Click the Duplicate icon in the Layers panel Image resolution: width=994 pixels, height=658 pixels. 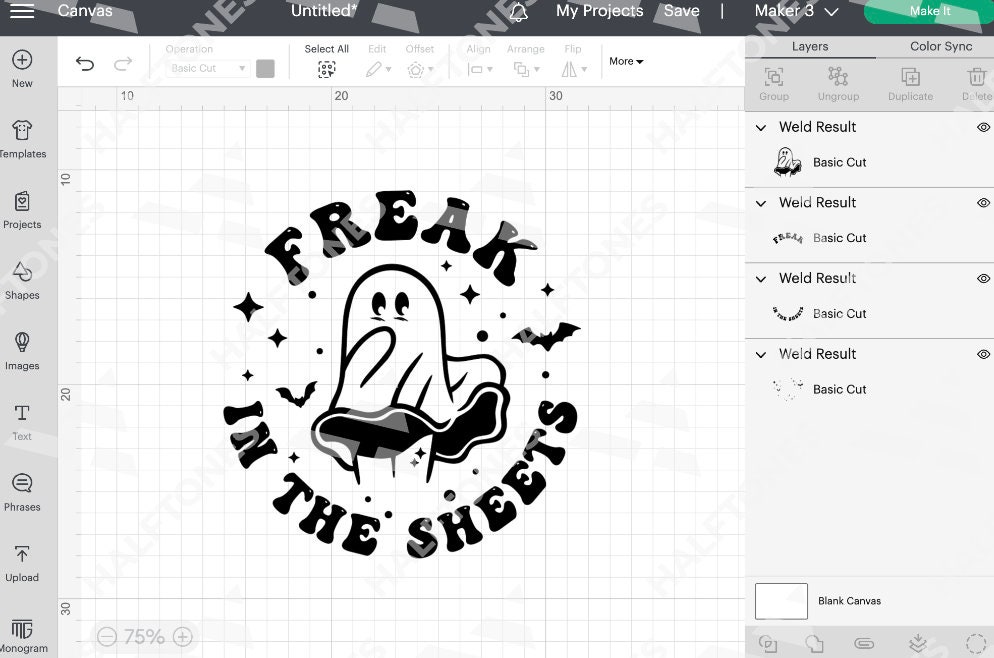[x=910, y=82]
